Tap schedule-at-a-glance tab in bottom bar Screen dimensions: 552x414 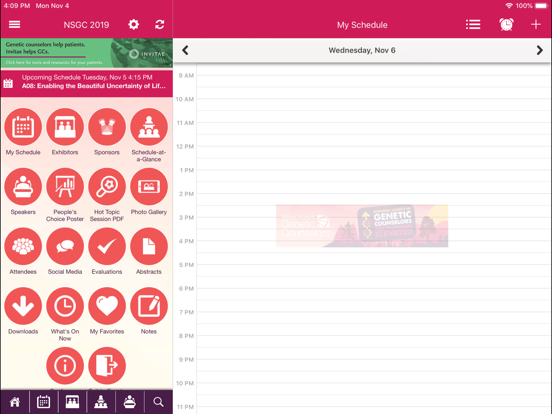(101, 402)
